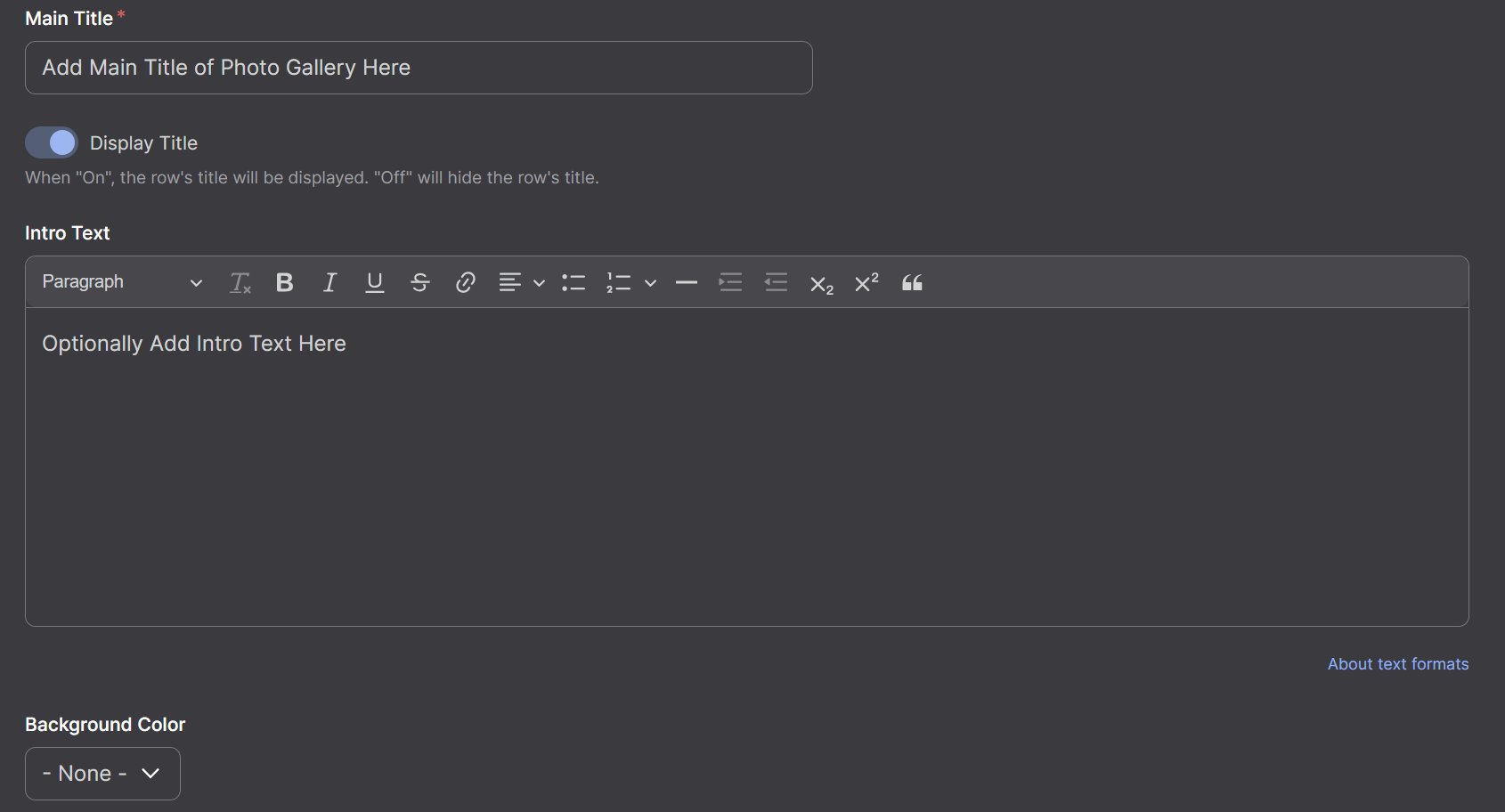Apply Bold formatting
Image resolution: width=1505 pixels, height=812 pixels.
point(285,283)
